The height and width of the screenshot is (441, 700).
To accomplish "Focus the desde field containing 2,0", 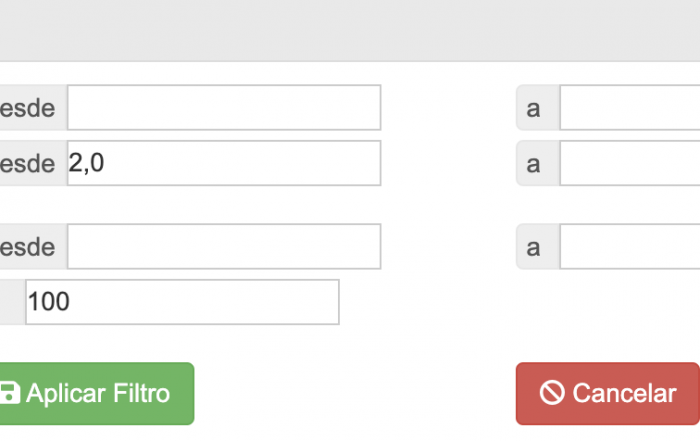I will pyautogui.click(x=224, y=163).
